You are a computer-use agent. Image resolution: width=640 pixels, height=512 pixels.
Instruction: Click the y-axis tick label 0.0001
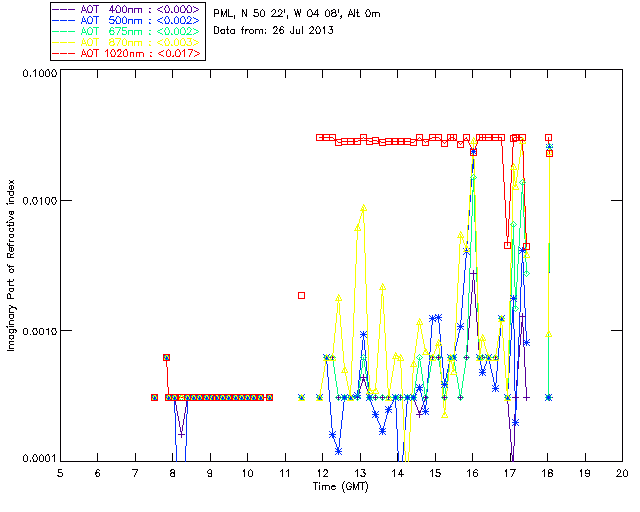coord(39,459)
